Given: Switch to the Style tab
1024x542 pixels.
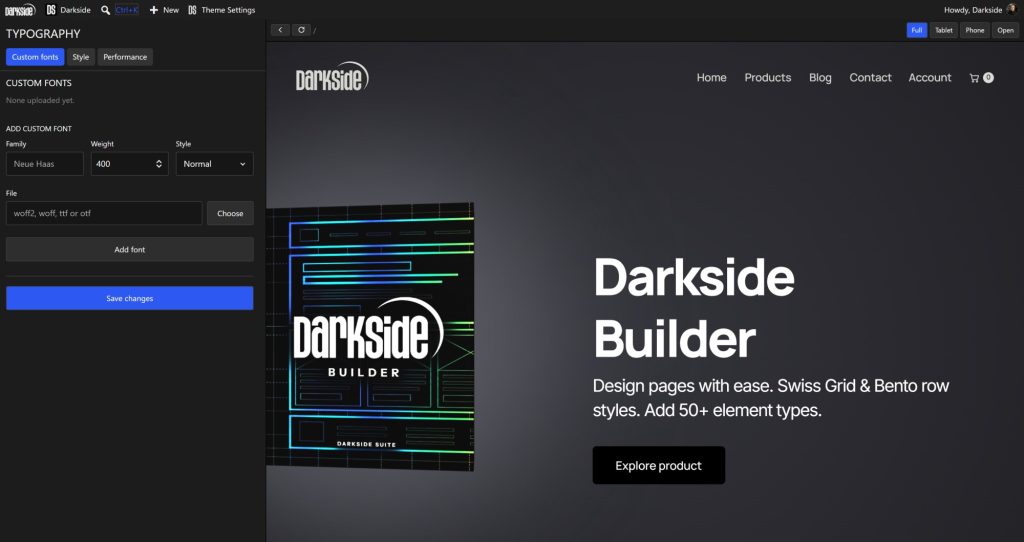Looking at the screenshot, I should (x=81, y=57).
